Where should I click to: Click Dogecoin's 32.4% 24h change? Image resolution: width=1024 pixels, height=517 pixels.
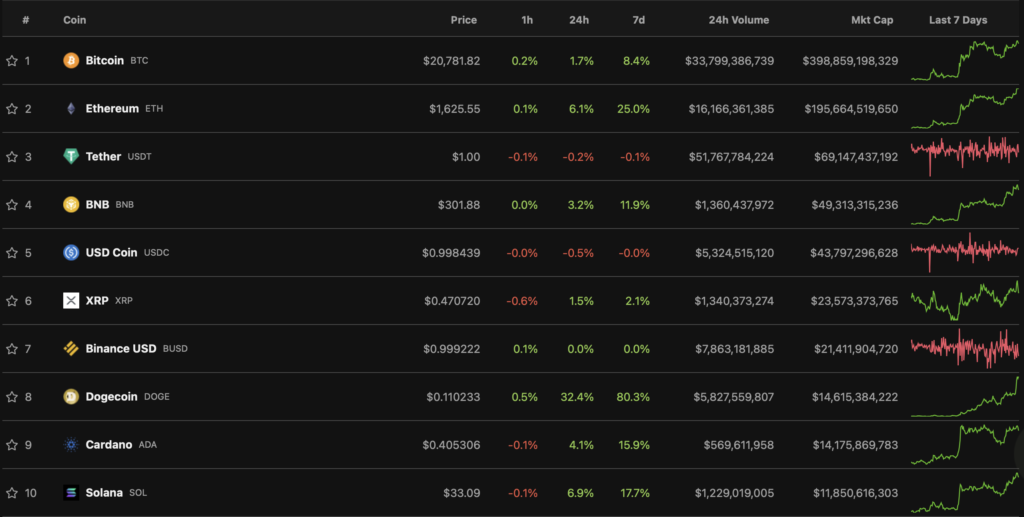point(577,397)
